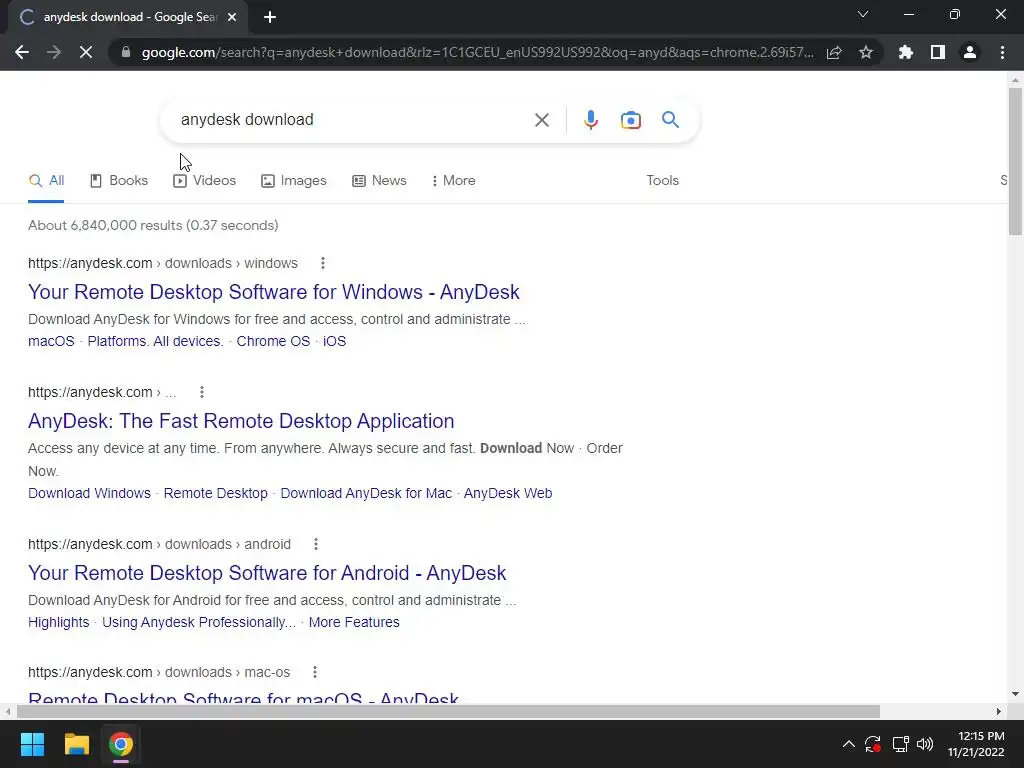Open the volume control in tray
The height and width of the screenshot is (768, 1024).
coord(925,744)
